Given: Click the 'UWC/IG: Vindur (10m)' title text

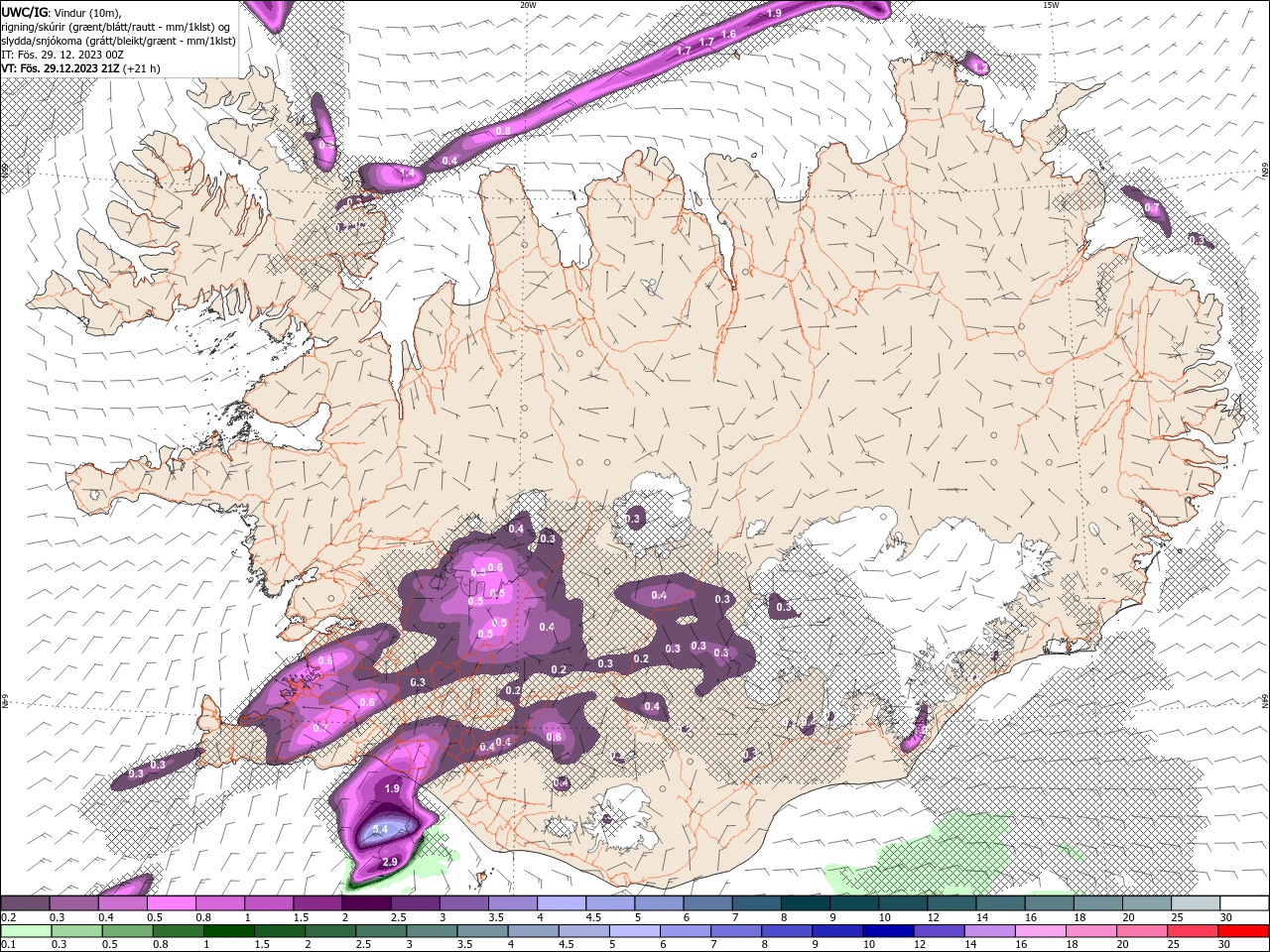Looking at the screenshot, I should [x=62, y=12].
